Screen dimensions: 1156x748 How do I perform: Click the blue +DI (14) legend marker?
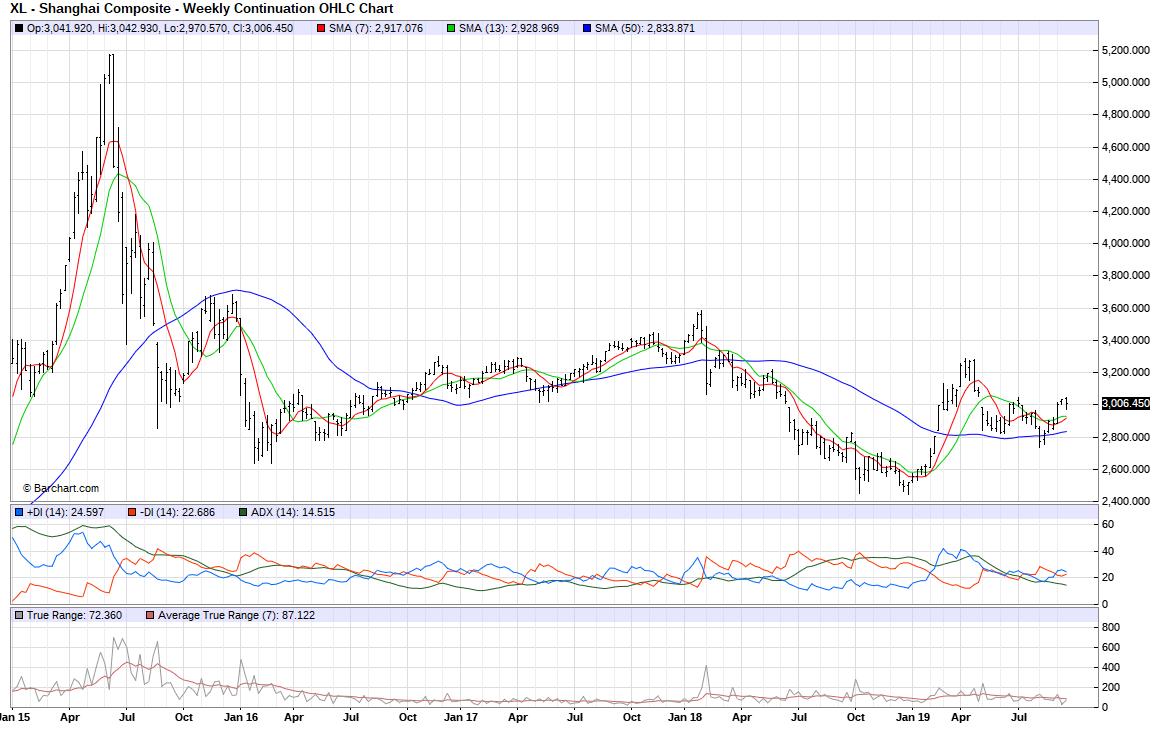(19, 513)
